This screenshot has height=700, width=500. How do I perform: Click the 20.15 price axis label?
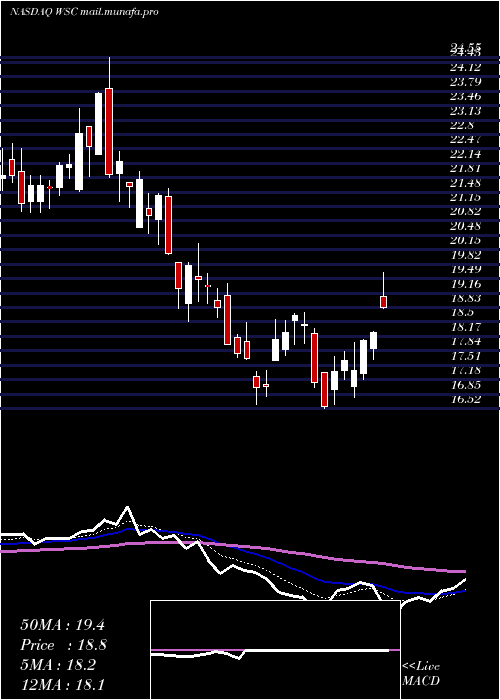tap(466, 240)
